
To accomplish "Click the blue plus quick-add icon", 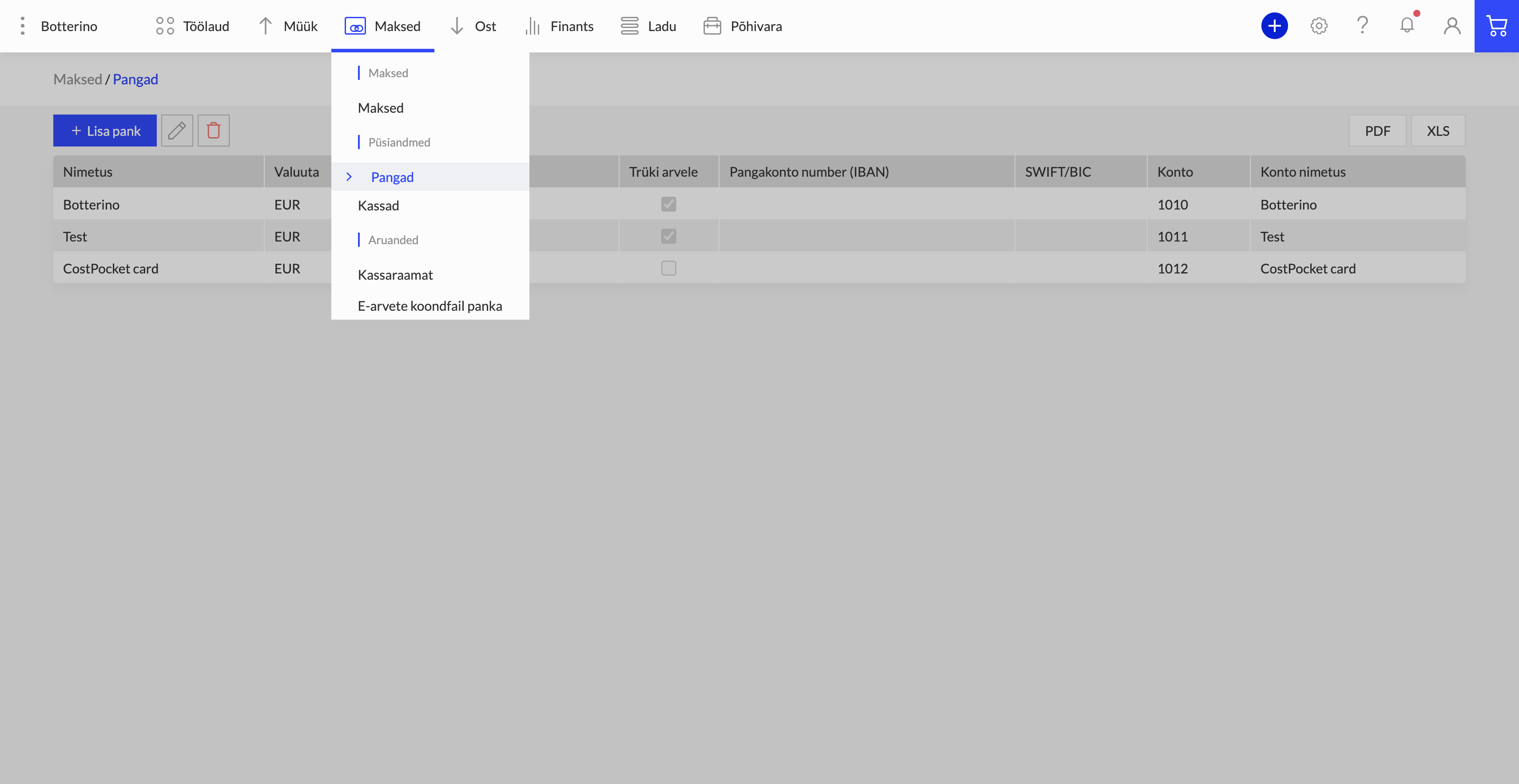I will click(x=1274, y=26).
